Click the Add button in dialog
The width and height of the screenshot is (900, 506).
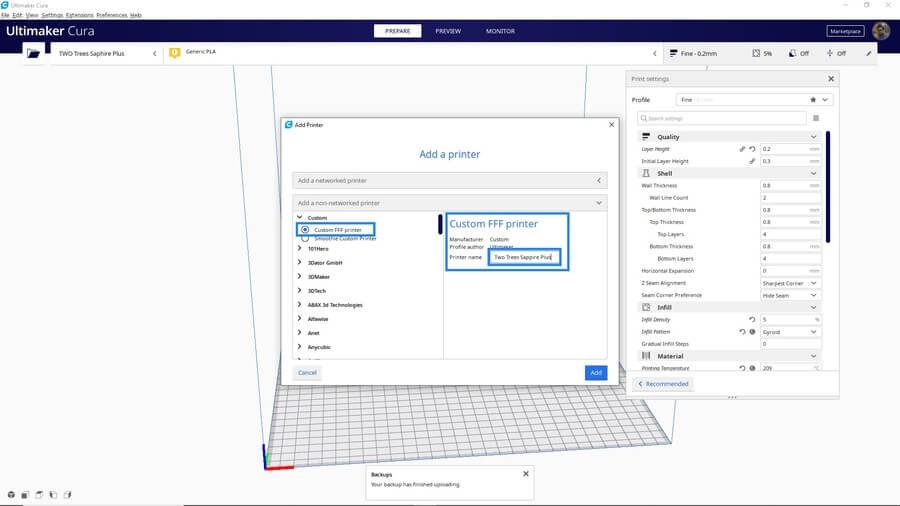pyautogui.click(x=595, y=372)
